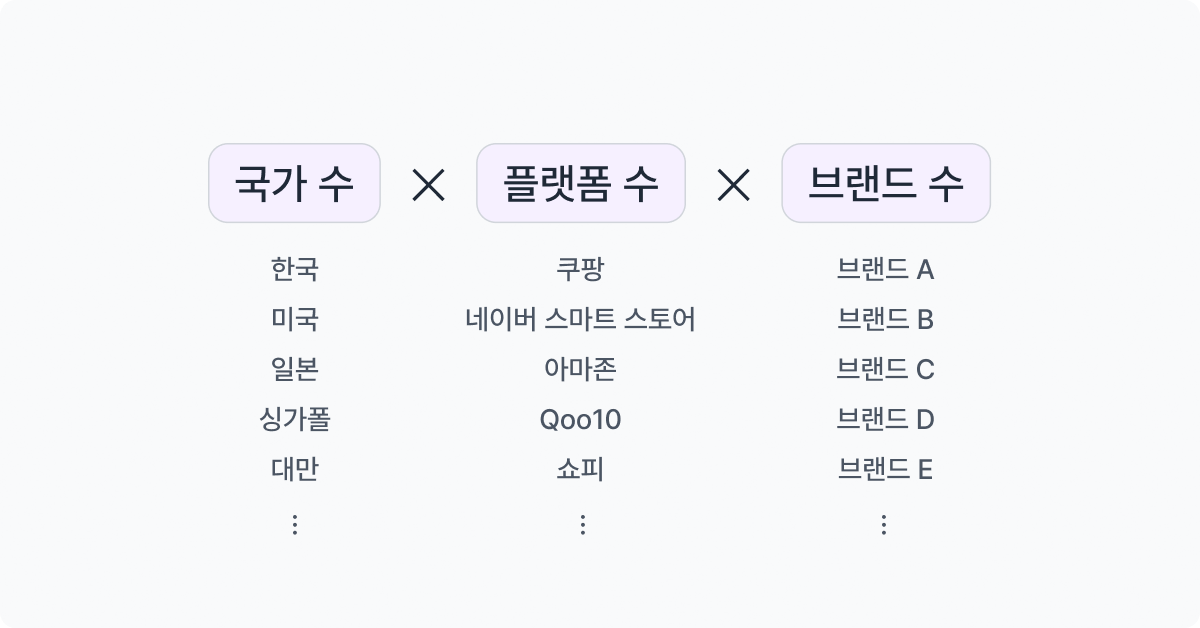Pick 쇼피 in the platform list
Screen dimensions: 1200x628
581,470
